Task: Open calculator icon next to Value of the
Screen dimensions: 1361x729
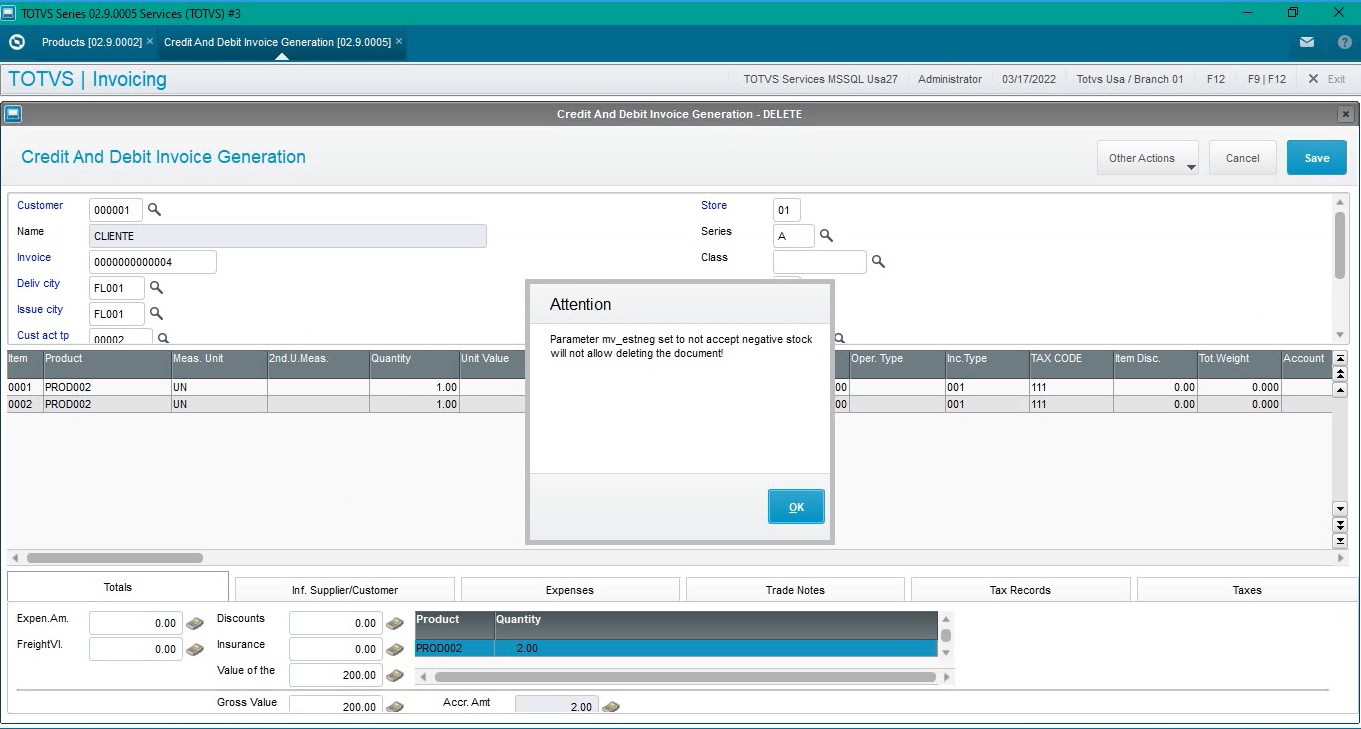Action: [395, 675]
